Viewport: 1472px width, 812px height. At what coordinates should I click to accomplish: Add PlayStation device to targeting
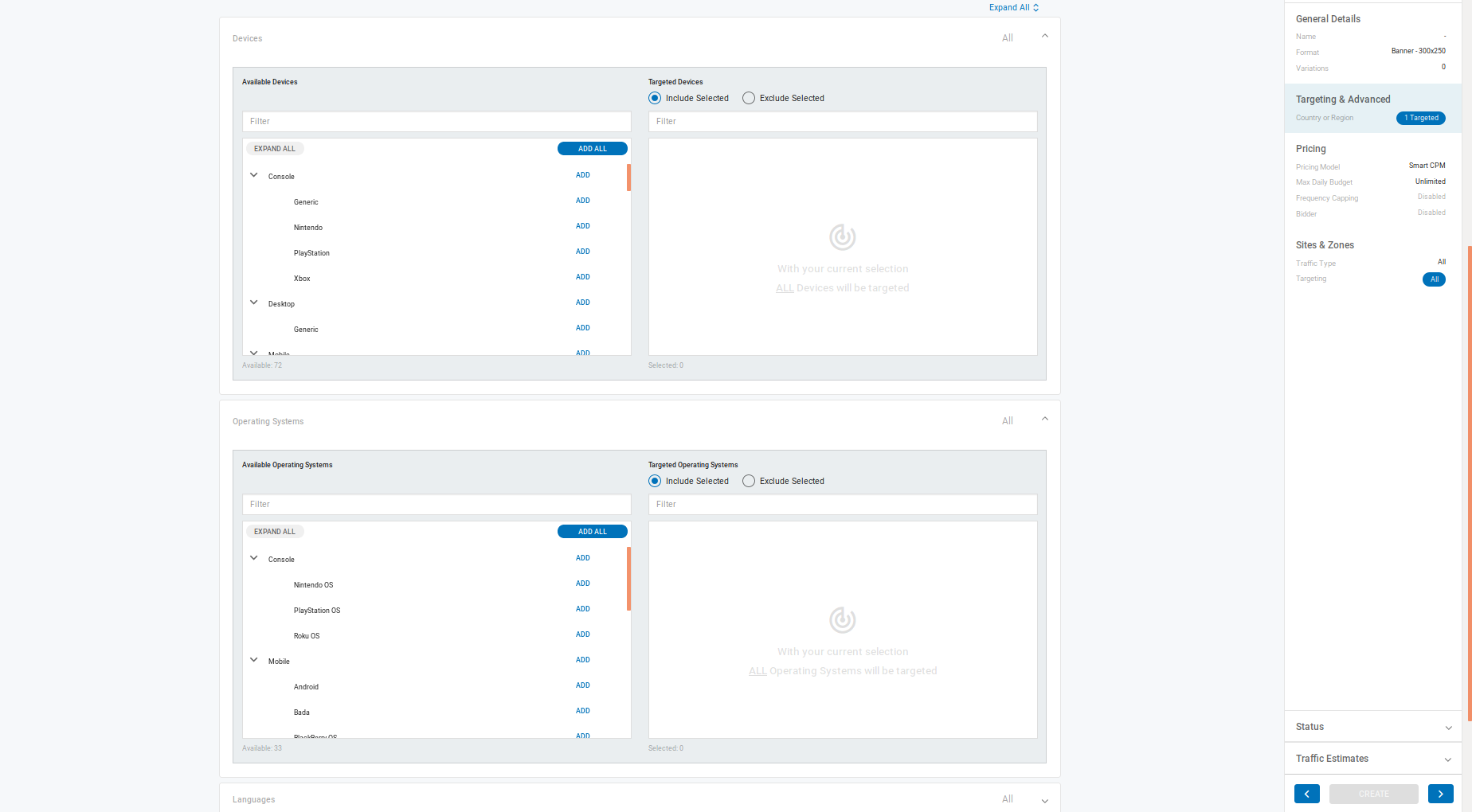[x=582, y=252]
